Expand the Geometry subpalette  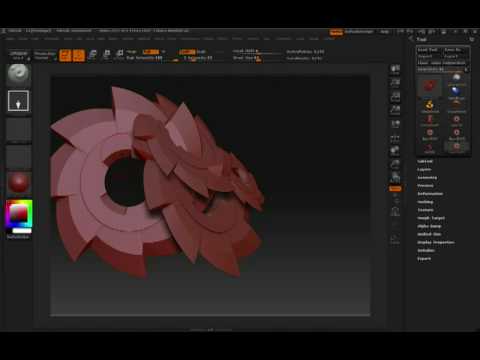point(427,178)
